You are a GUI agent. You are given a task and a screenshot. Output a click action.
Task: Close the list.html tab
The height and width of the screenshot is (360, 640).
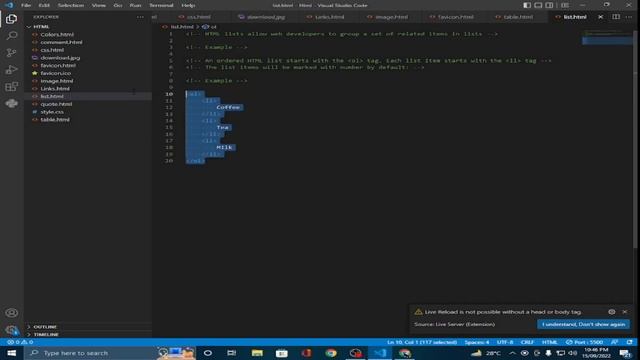pyautogui.click(x=600, y=17)
